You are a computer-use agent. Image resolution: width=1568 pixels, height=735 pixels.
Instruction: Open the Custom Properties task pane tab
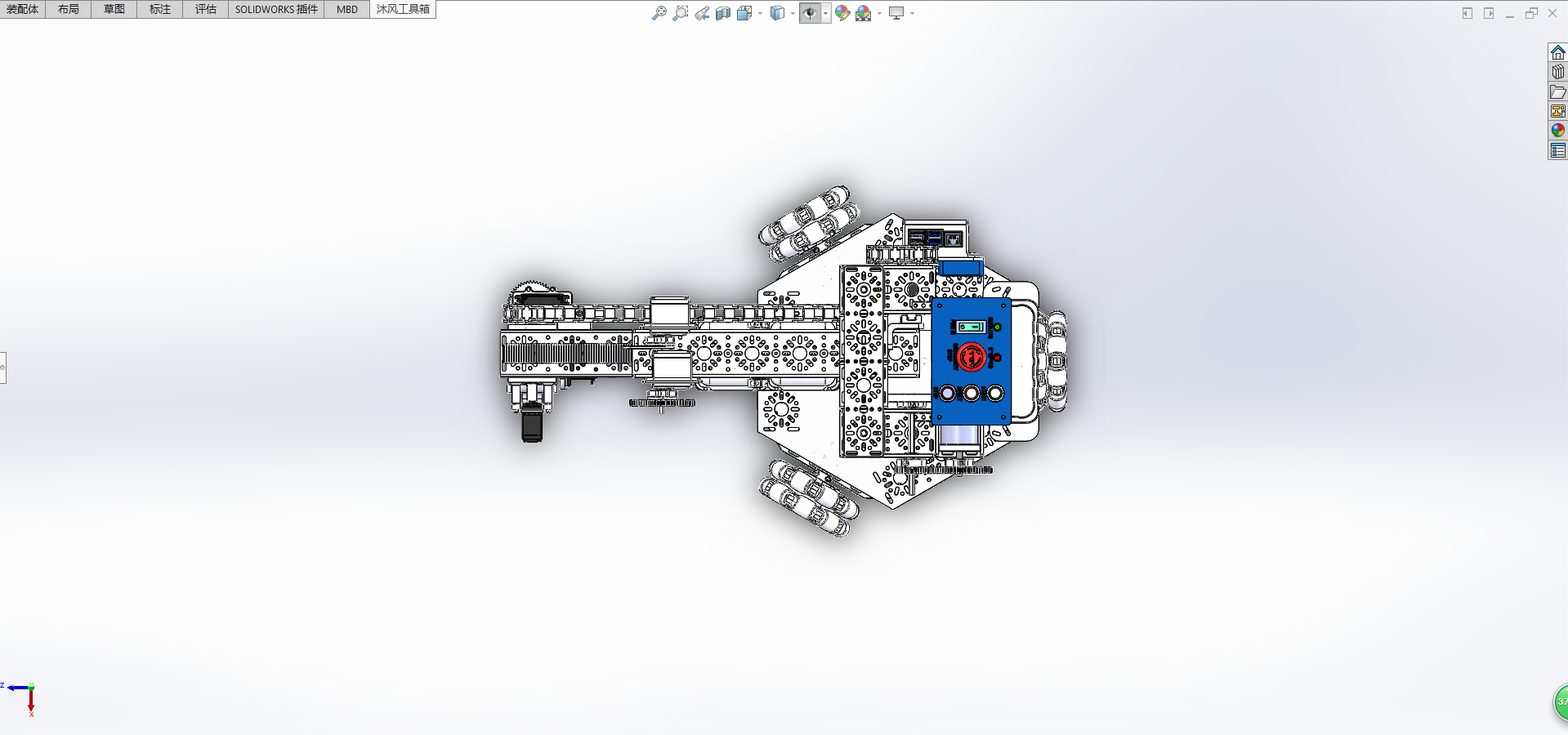[x=1558, y=150]
